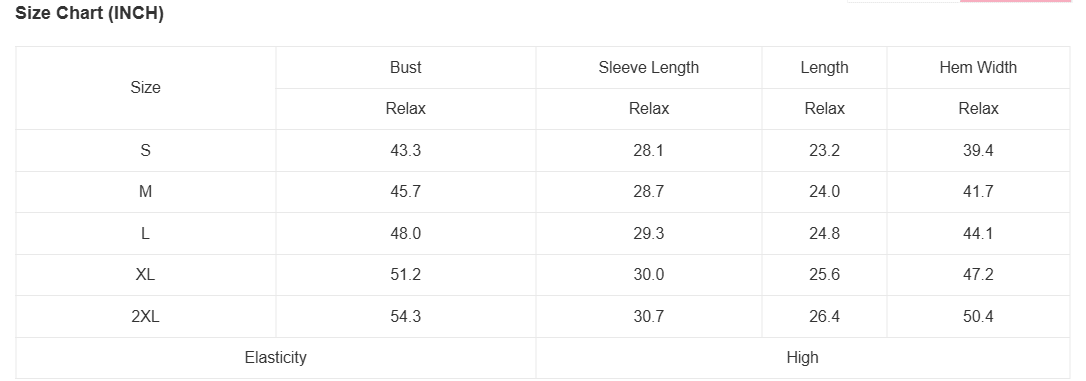Click the Elasticity row label
The image size is (1086, 381).
point(276,357)
